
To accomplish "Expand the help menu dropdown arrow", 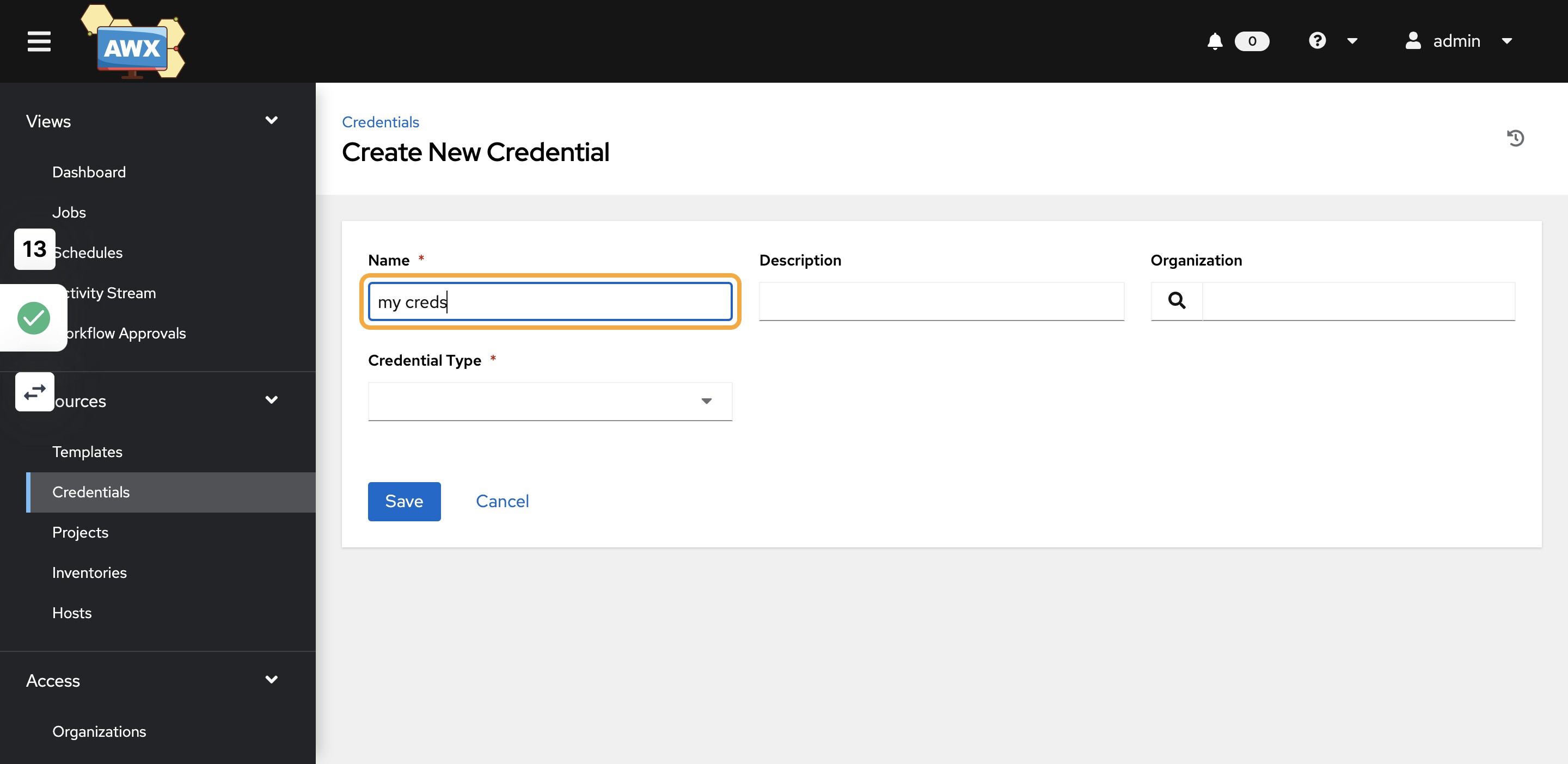I will pos(1351,41).
